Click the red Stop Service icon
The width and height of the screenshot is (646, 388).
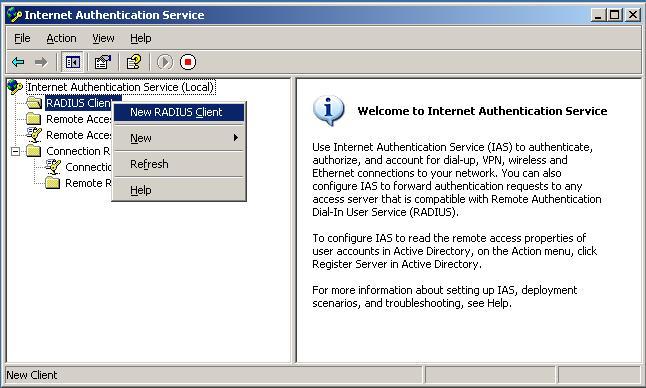point(188,62)
